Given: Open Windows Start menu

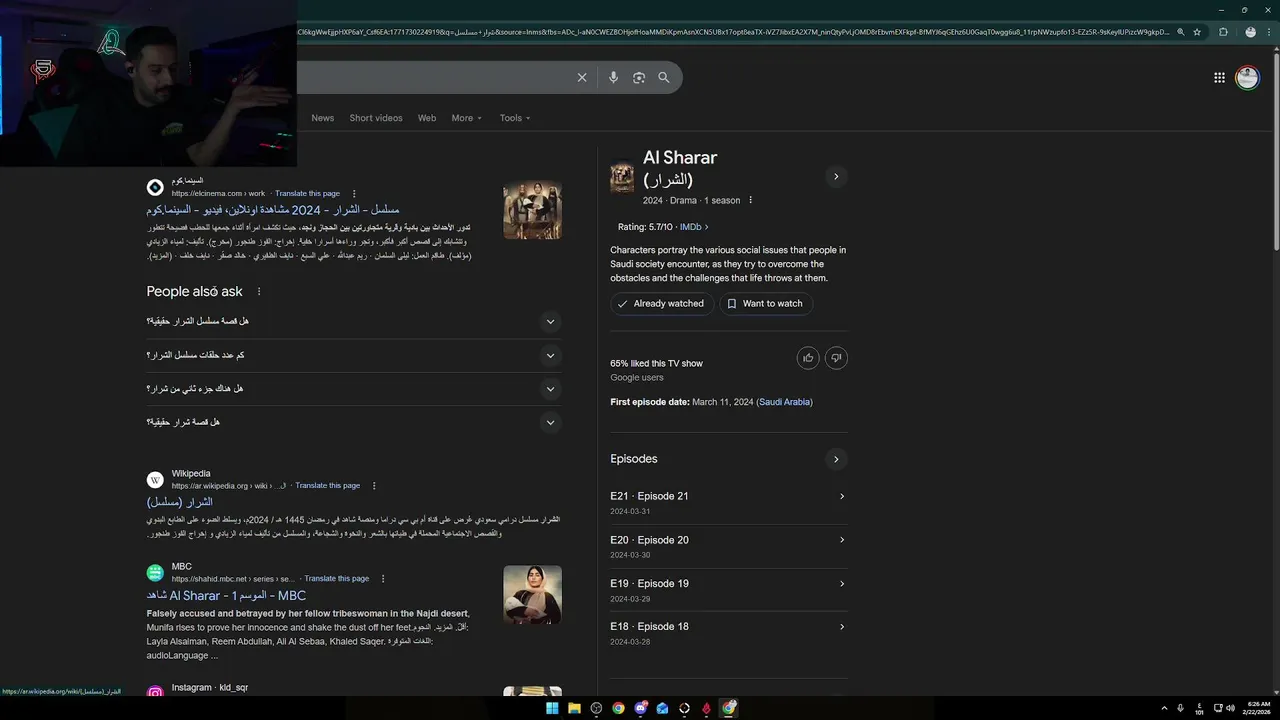Looking at the screenshot, I should [552, 708].
